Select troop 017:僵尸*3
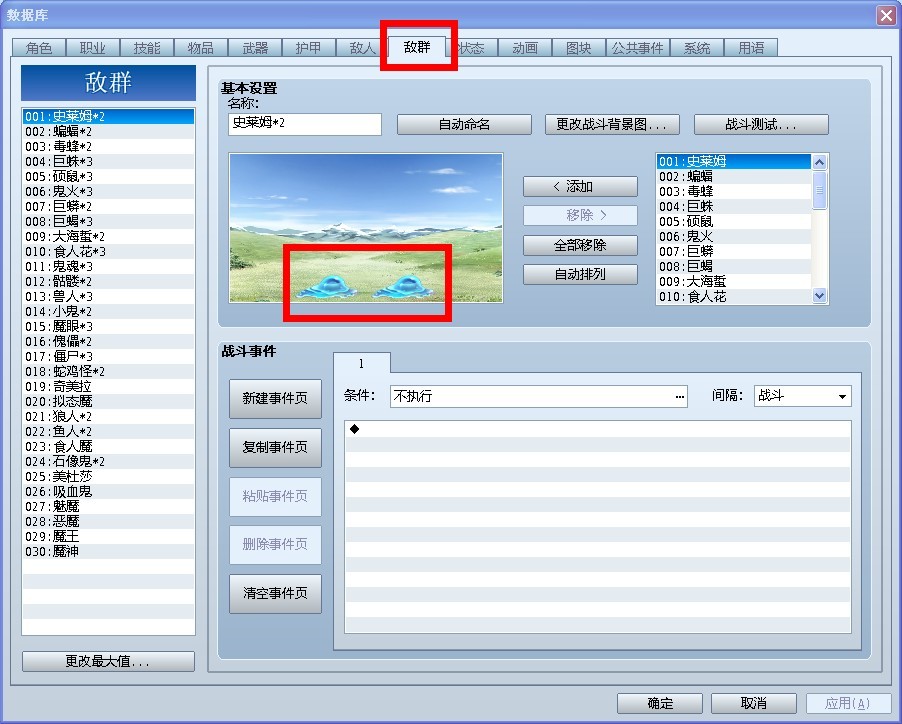This screenshot has height=724, width=902. 108,357
